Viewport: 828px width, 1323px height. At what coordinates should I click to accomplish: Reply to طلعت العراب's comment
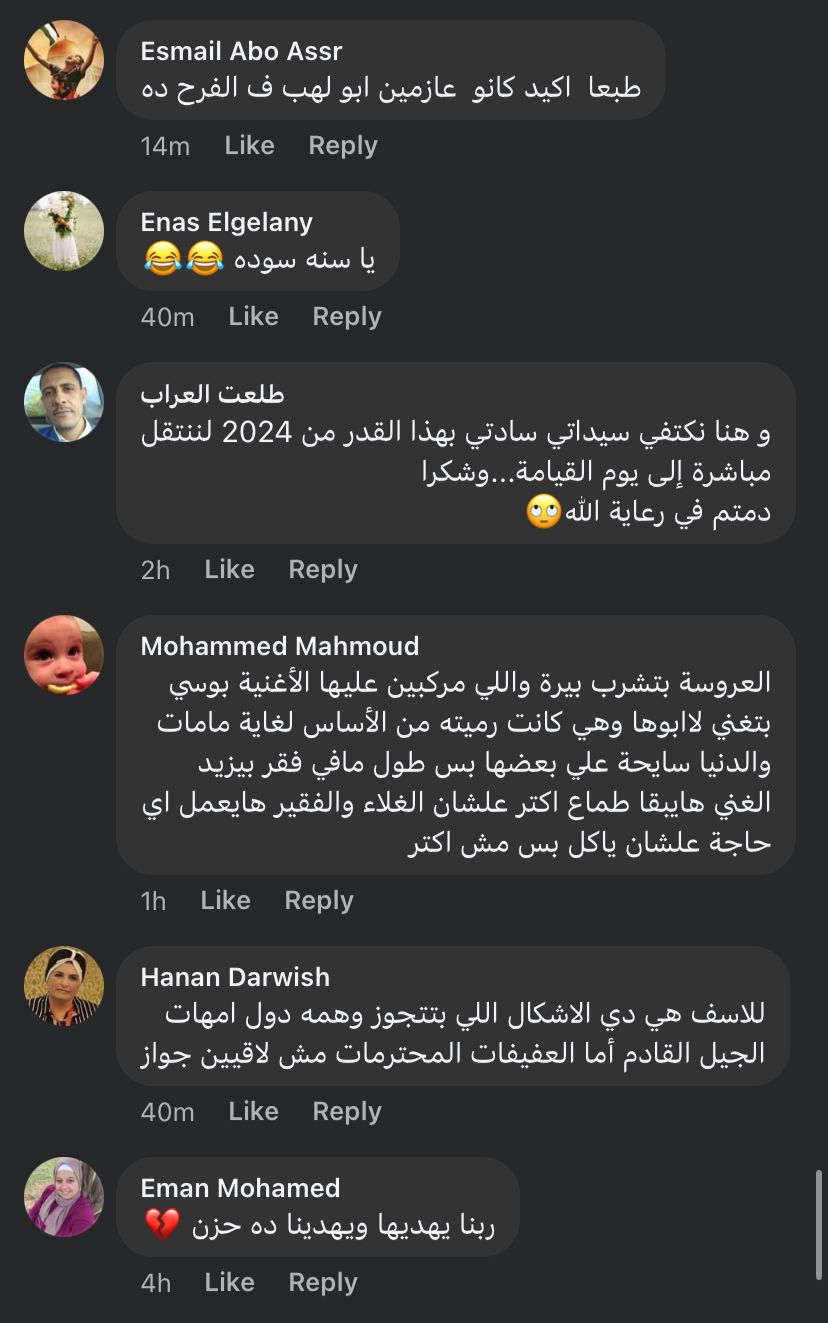coord(322,570)
